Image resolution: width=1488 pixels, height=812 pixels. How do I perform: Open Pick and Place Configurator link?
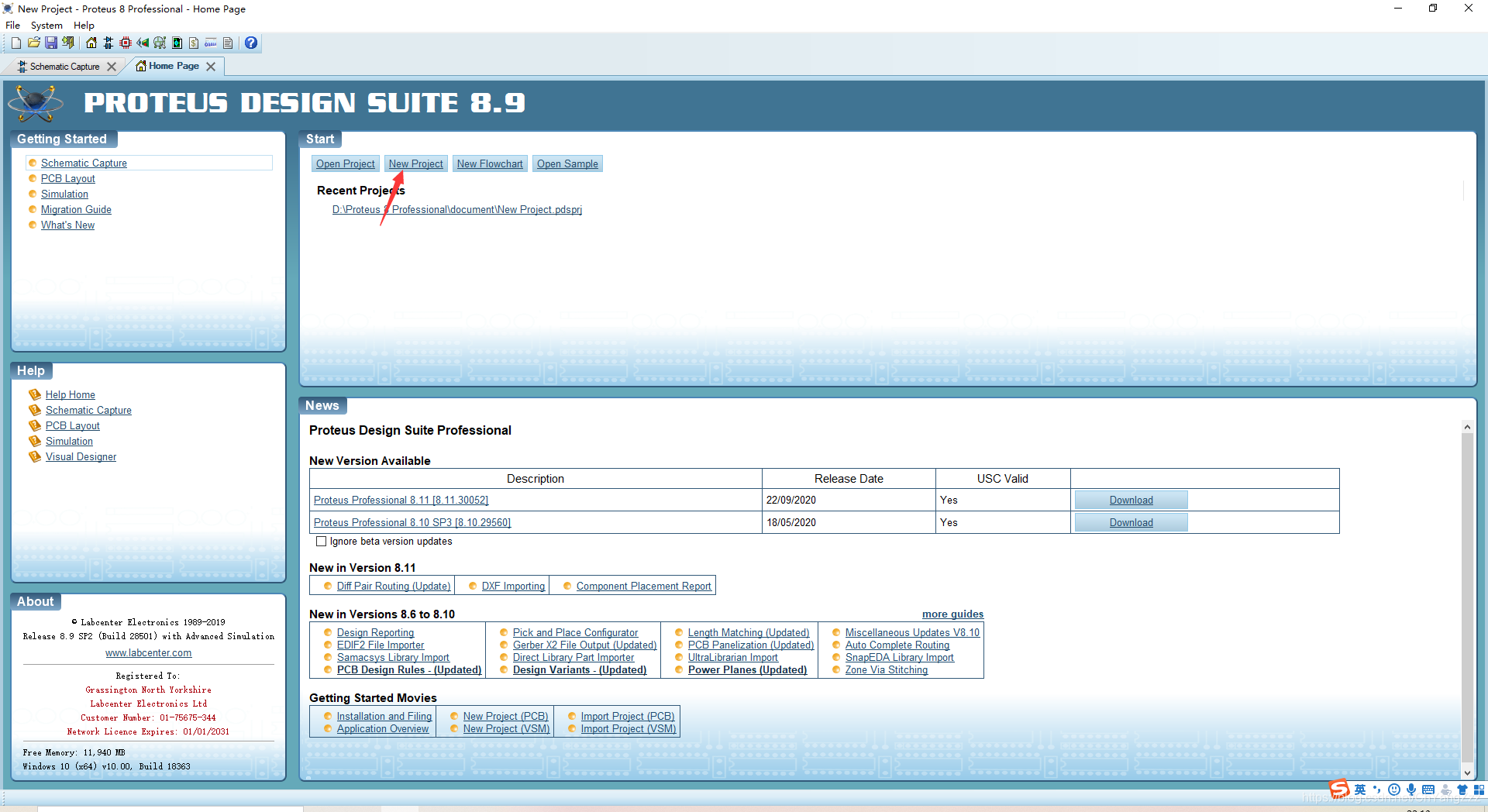(x=575, y=632)
